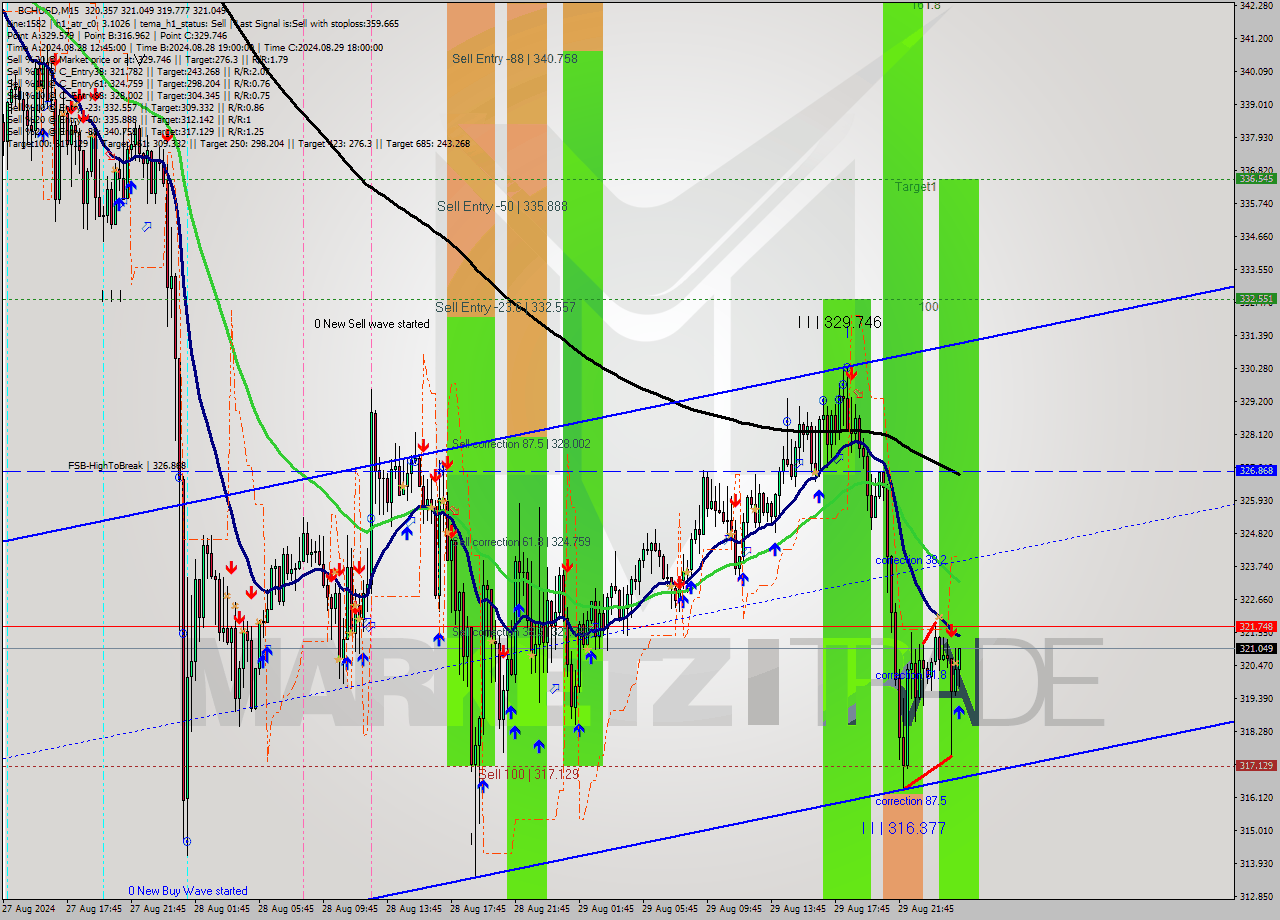Select the 'I I I 316.377' wave label
Viewport: 1280px width, 920px height.
(903, 828)
